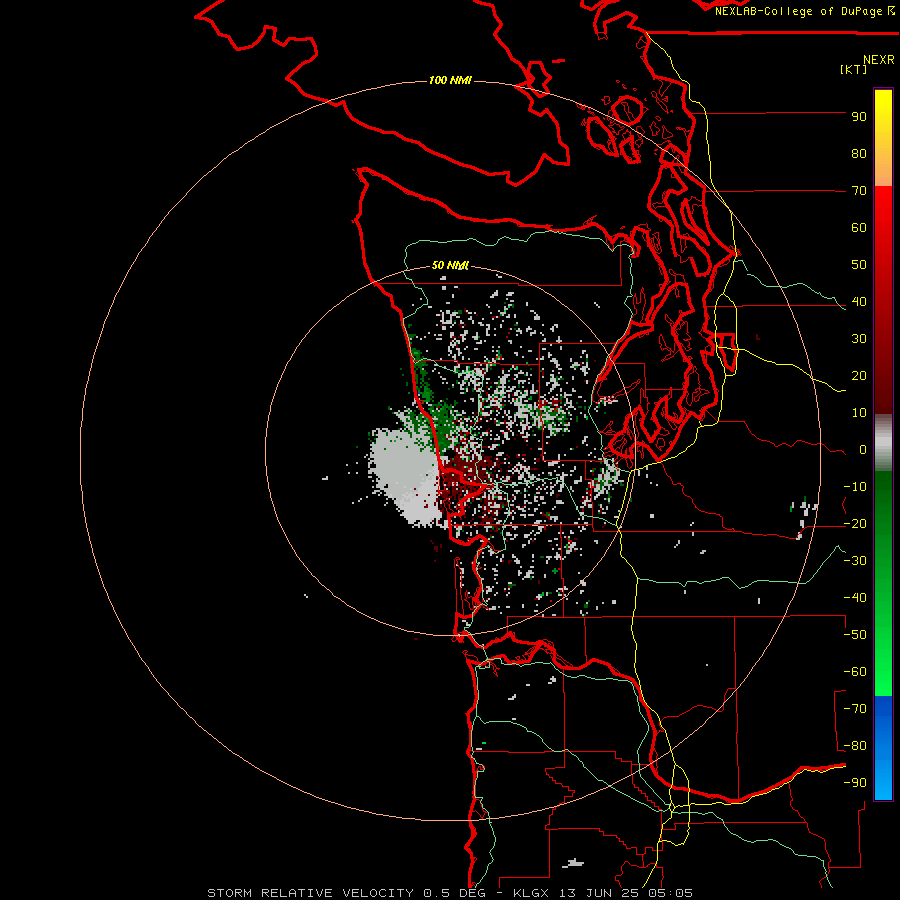Click the STORM RELATIVE VELOCITY title text
Image resolution: width=900 pixels, height=900 pixels.
point(310,893)
